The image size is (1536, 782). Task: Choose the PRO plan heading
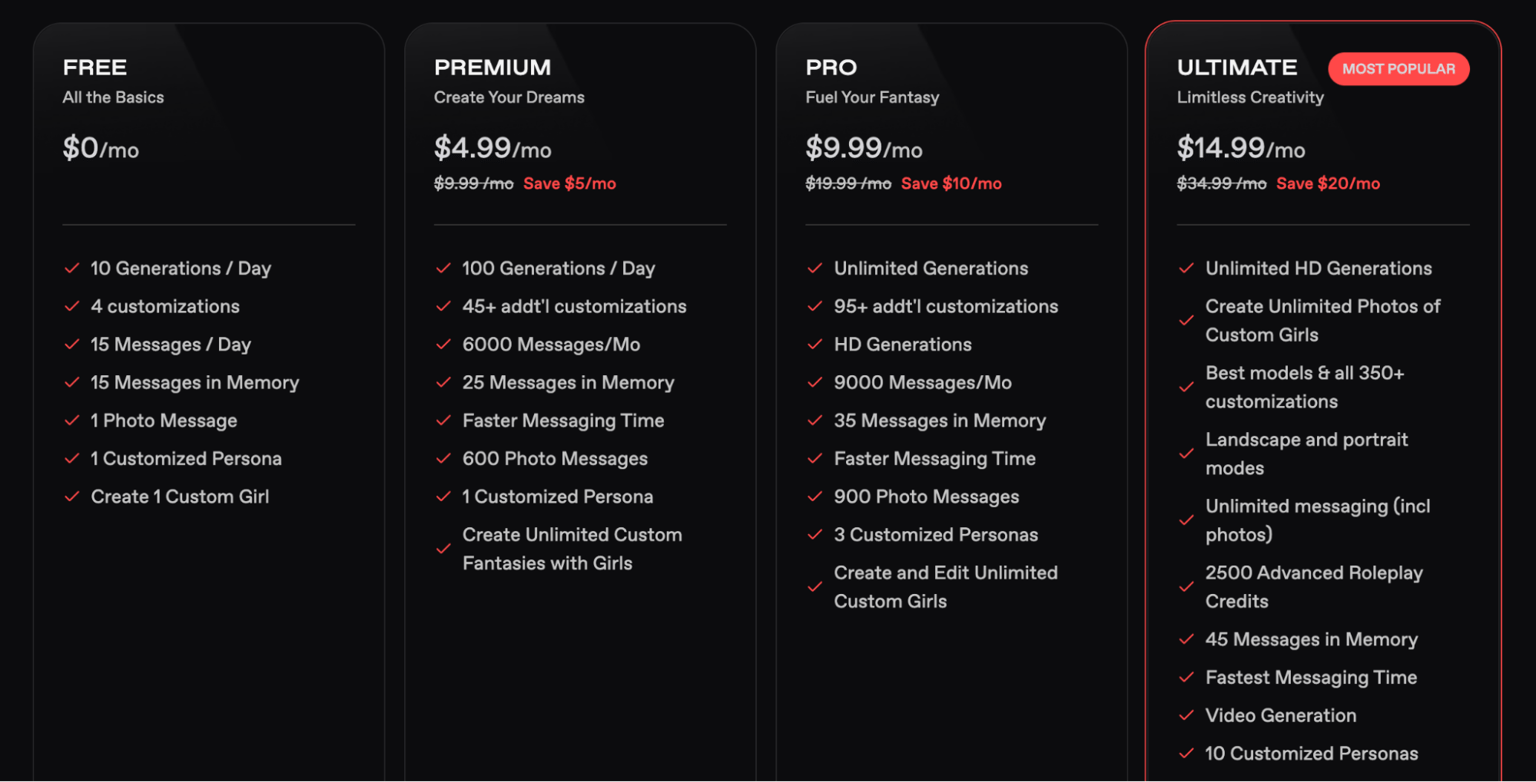(831, 68)
